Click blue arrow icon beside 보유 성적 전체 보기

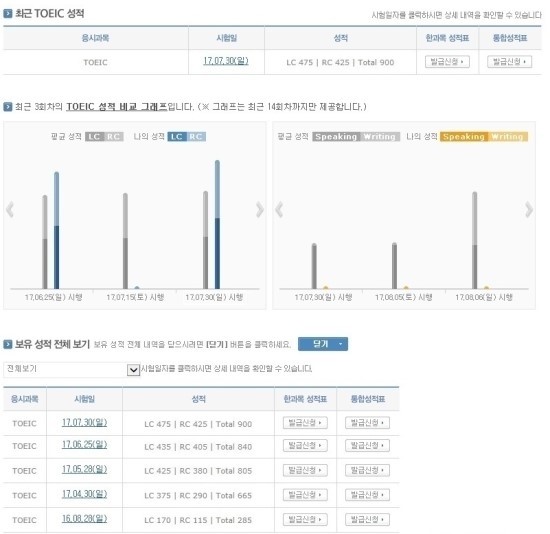click(x=8, y=344)
